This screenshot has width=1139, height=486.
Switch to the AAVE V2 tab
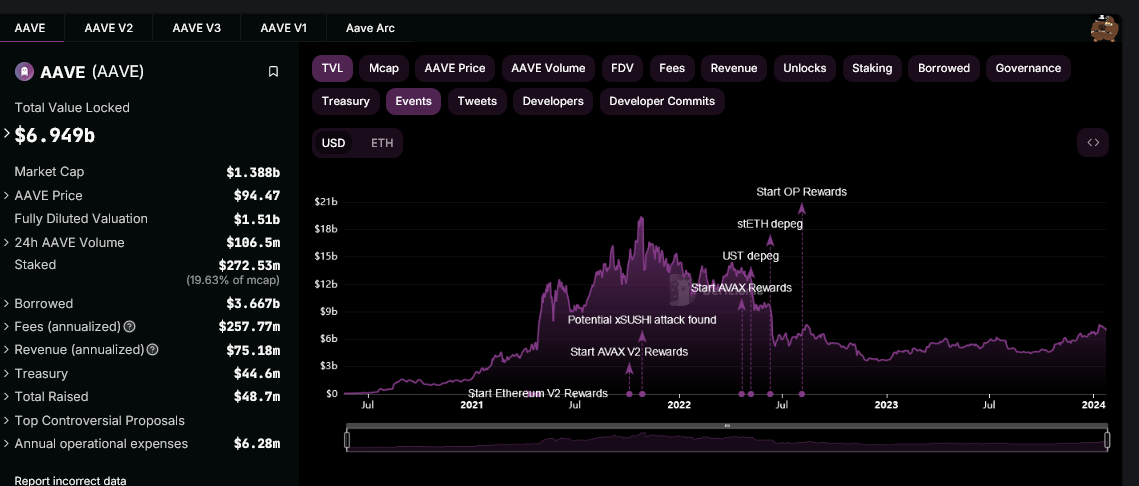click(108, 28)
